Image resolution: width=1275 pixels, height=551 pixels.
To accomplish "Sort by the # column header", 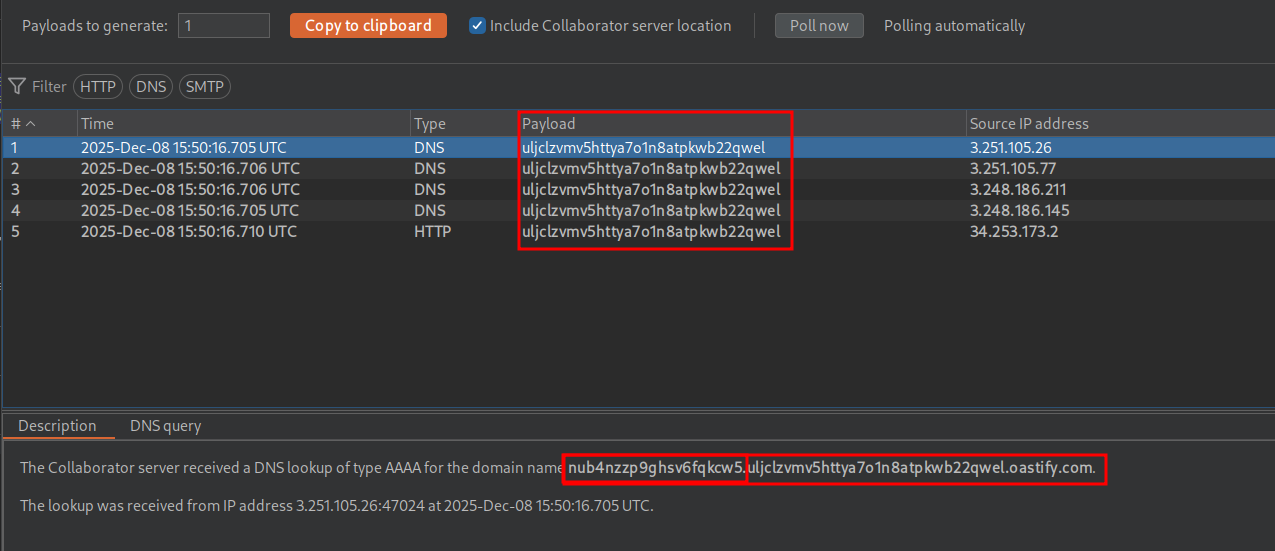I will pos(22,124).
